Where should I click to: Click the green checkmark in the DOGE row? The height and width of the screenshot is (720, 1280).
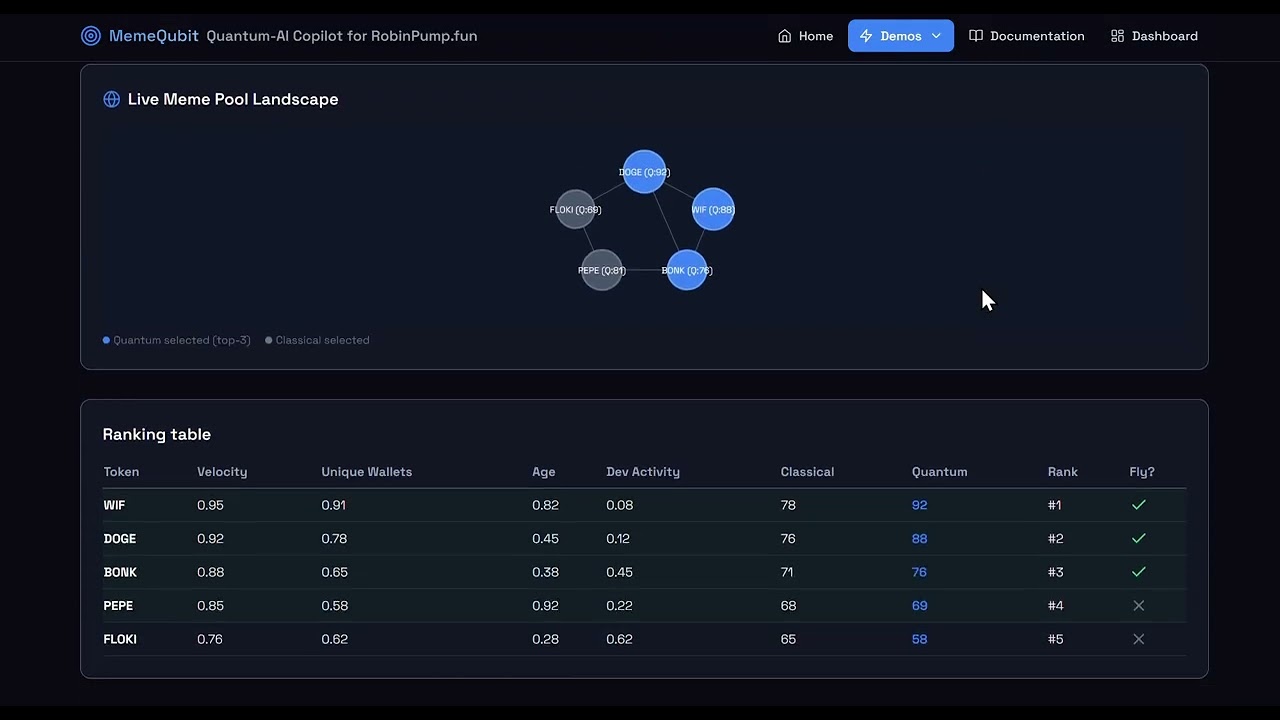point(1138,538)
